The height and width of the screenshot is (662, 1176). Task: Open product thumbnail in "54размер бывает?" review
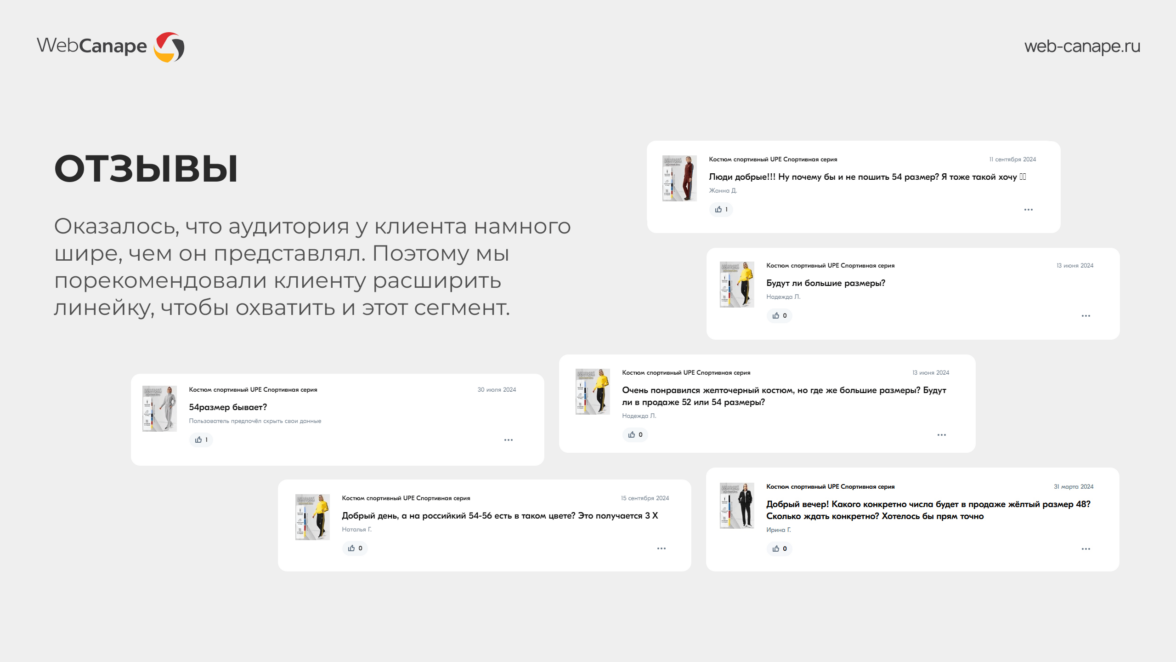[159, 409]
